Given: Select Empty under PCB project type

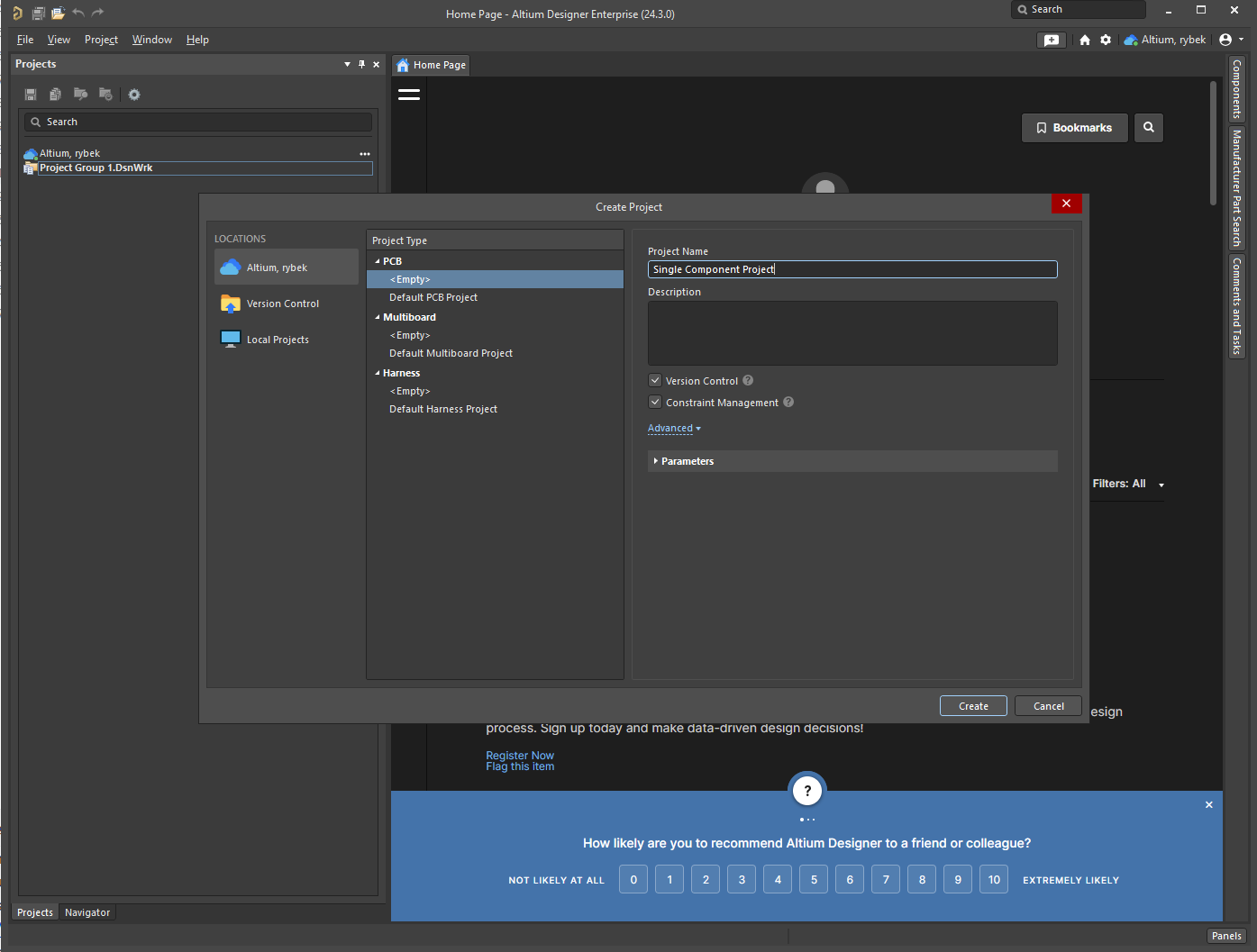Looking at the screenshot, I should click(x=495, y=279).
